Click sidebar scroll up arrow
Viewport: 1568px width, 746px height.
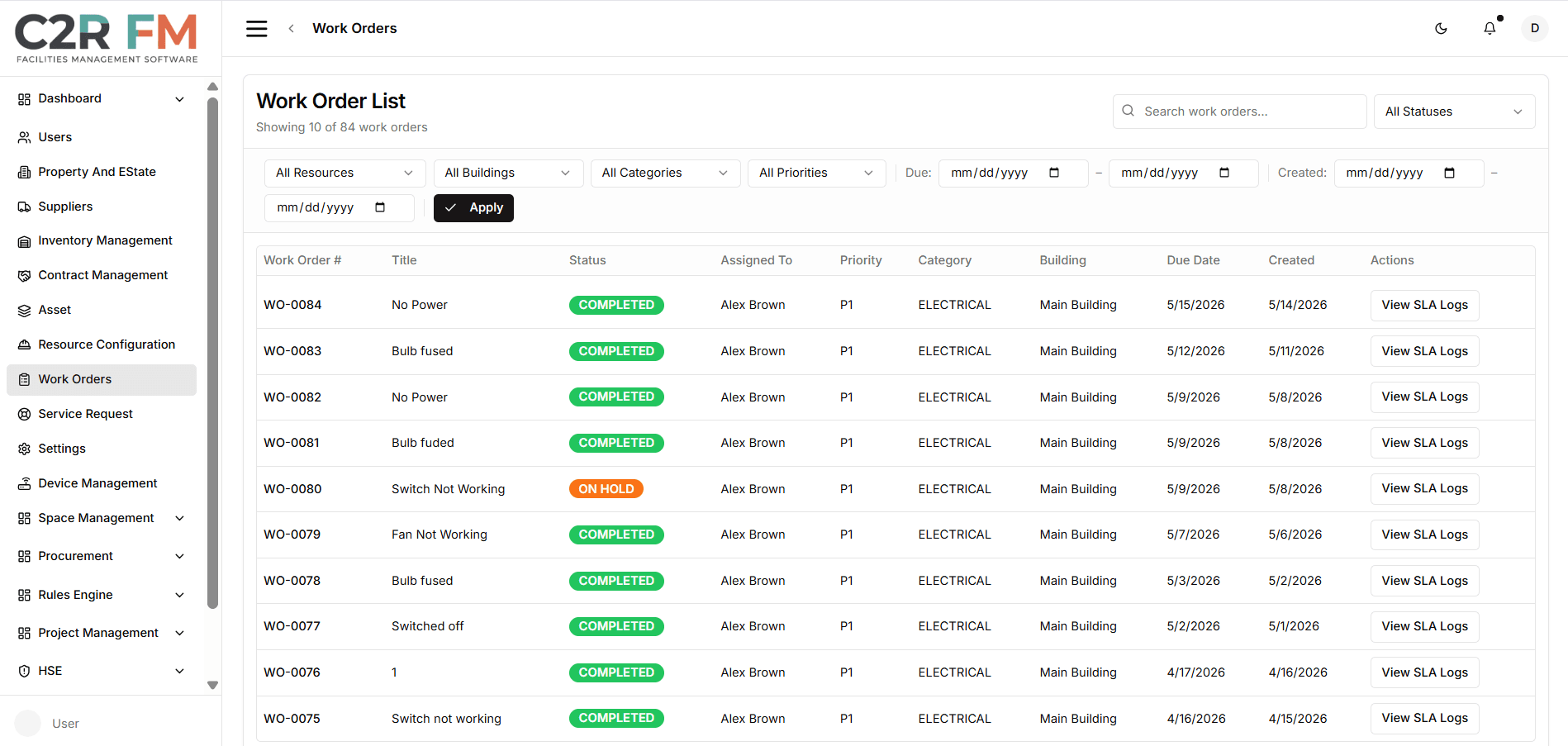tap(212, 86)
